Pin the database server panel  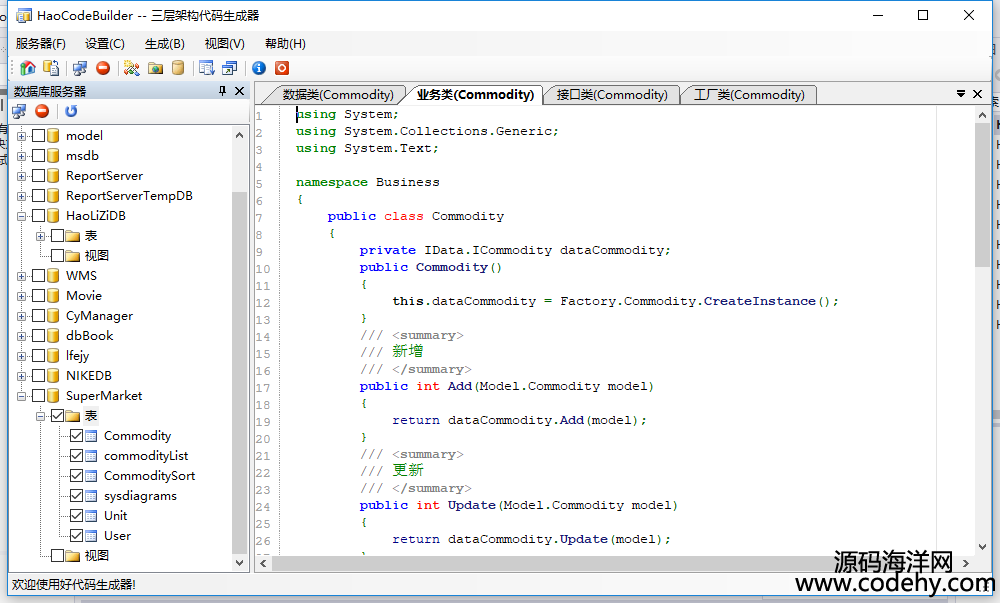[x=223, y=91]
